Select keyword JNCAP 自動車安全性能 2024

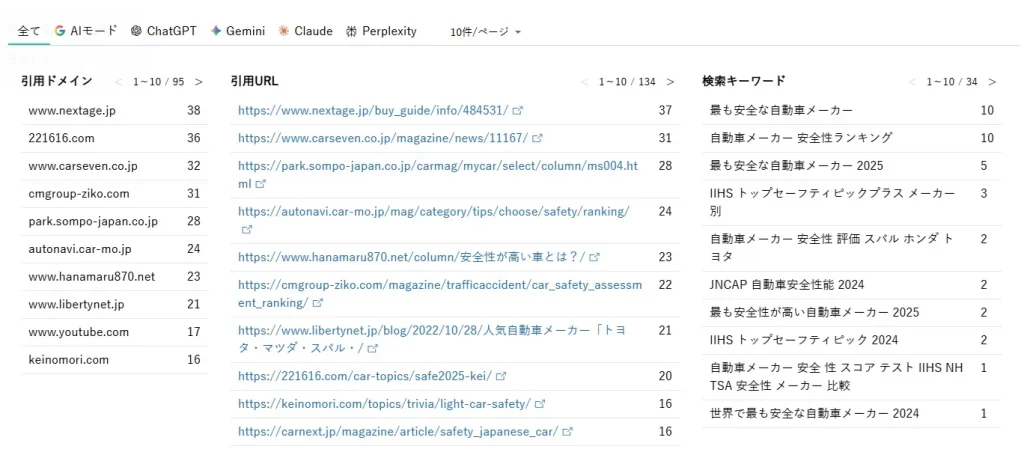[x=852, y=285]
